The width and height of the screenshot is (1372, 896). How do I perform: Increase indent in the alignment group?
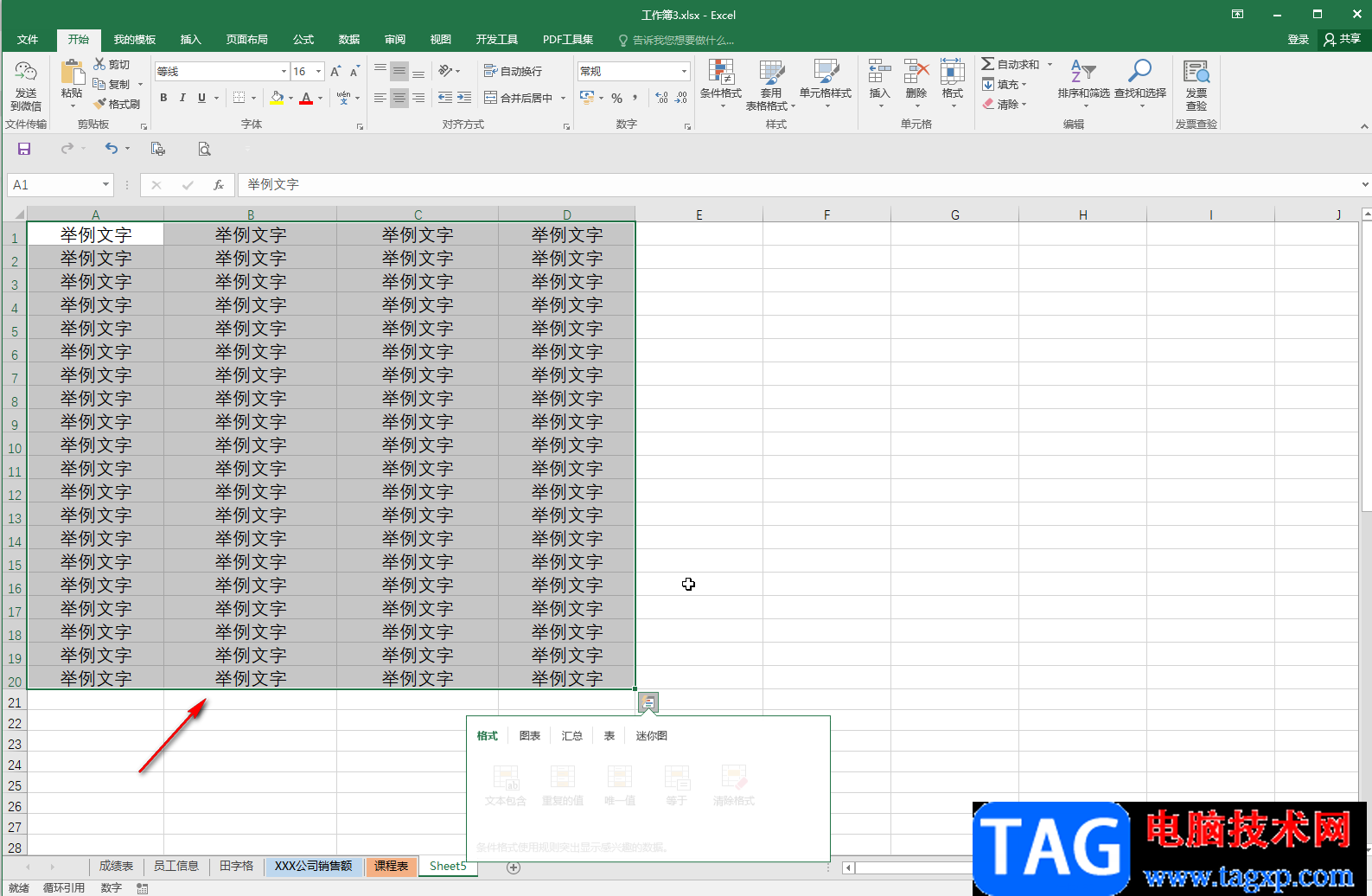click(x=464, y=98)
